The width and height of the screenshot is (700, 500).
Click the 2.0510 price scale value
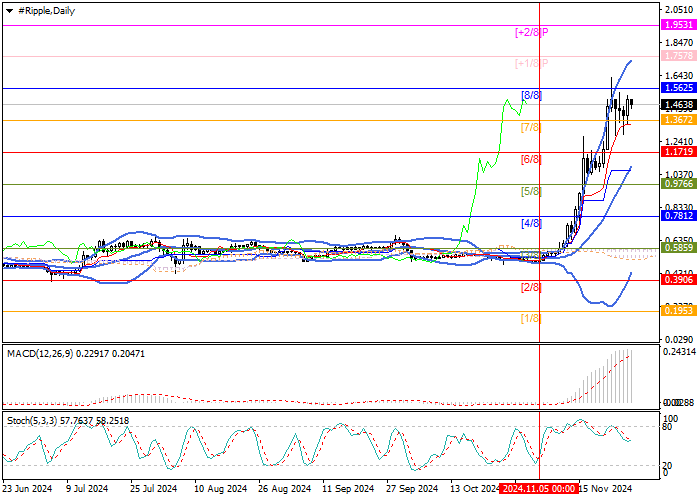coord(679,10)
